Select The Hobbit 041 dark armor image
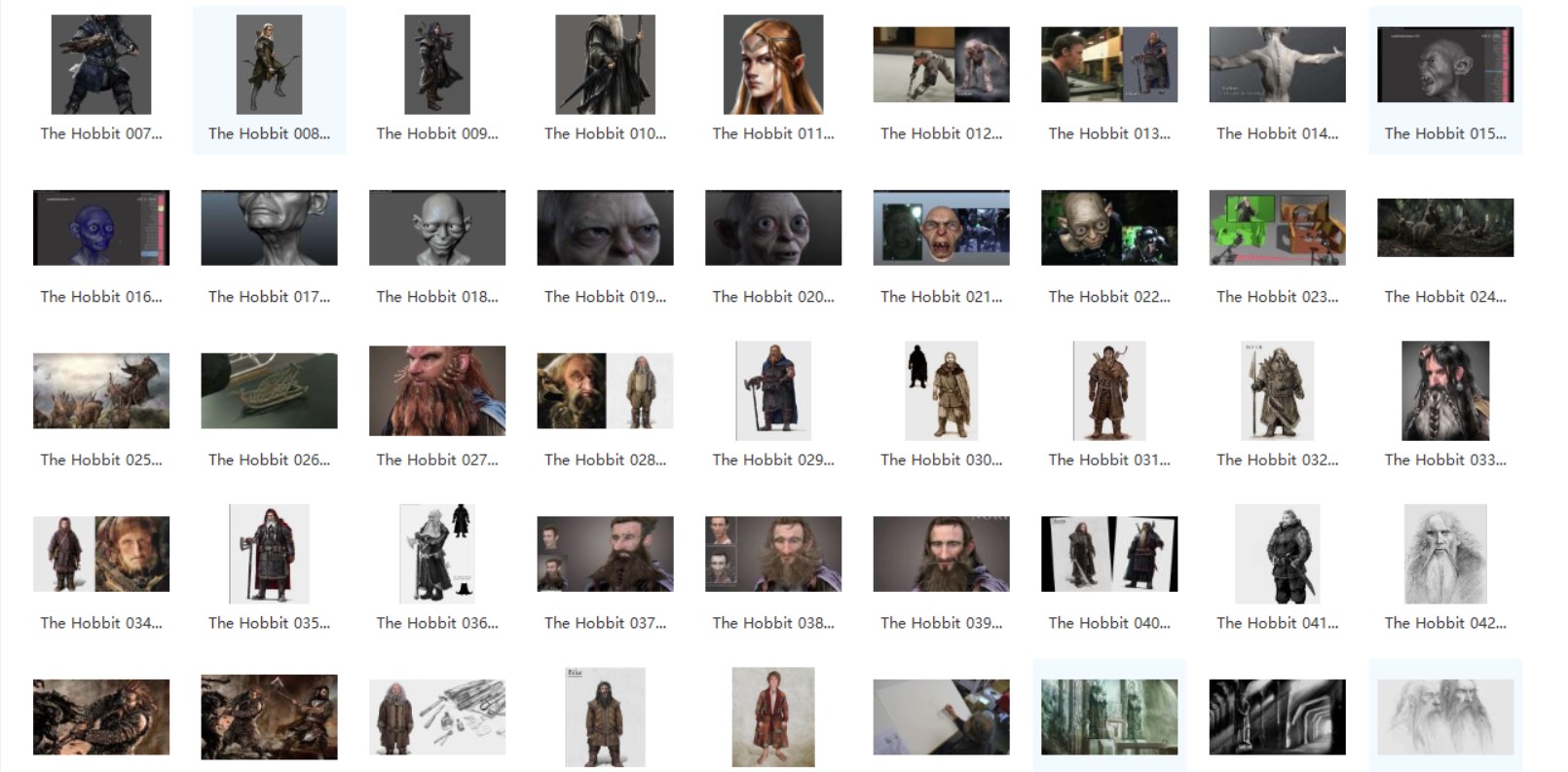This screenshot has height=772, width=1568. [1277, 554]
